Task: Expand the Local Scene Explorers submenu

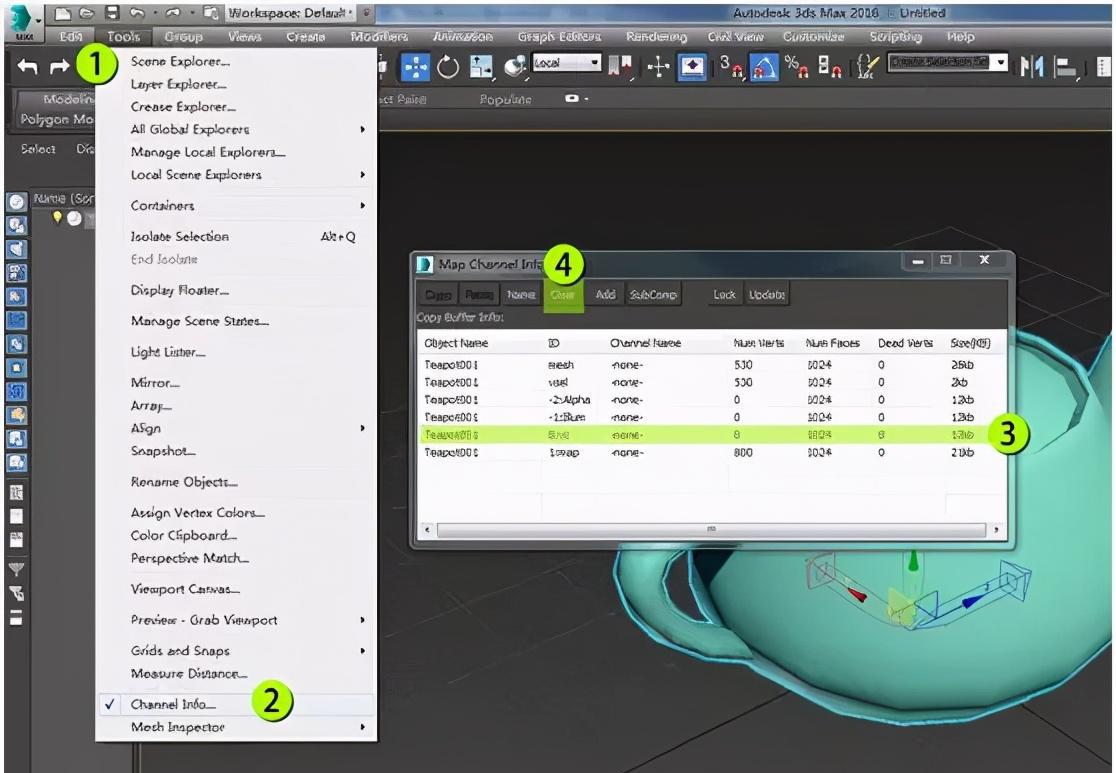Action: point(236,174)
